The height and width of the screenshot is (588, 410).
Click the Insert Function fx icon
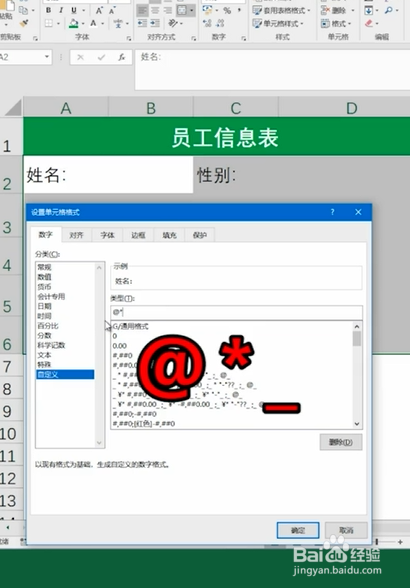(122, 57)
